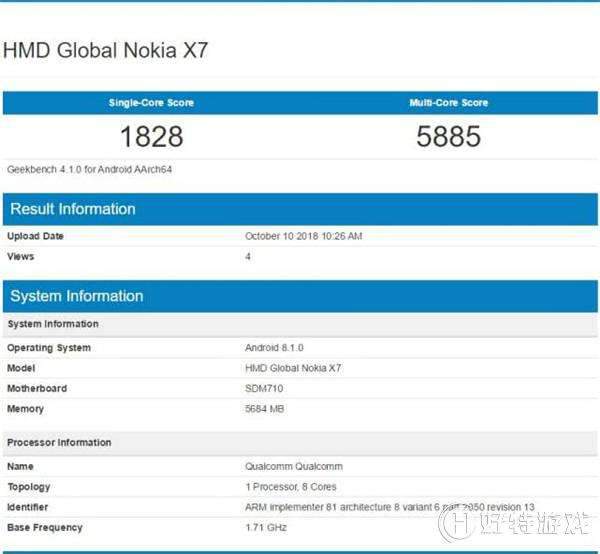Screen dimensions: 600x554
Task: Click the HMD Global Nokia X7 page title
Action: (105, 51)
